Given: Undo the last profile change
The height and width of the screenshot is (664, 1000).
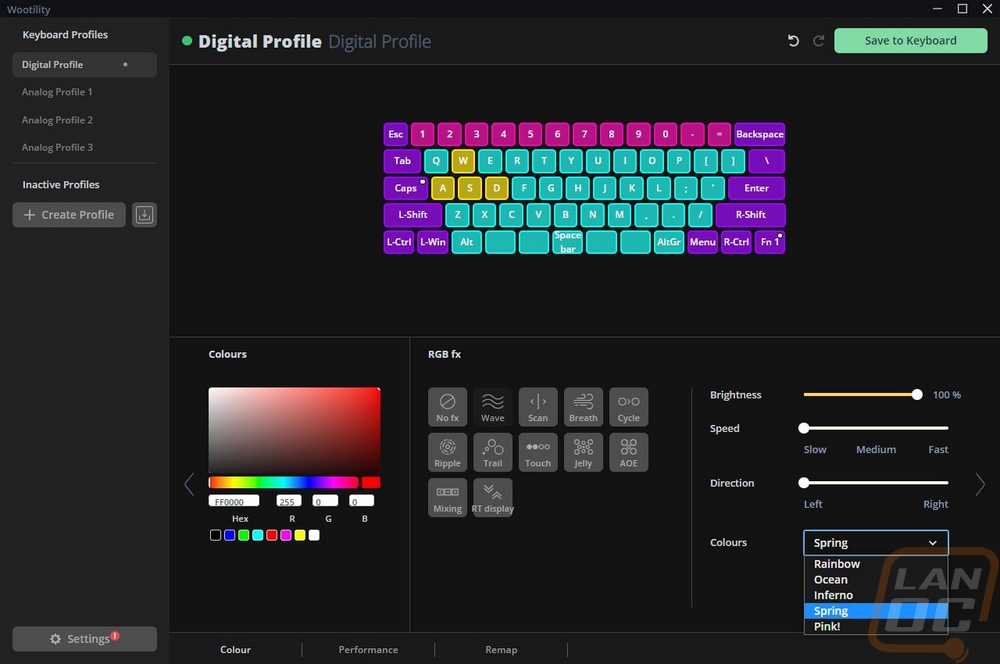Looking at the screenshot, I should pos(793,41).
